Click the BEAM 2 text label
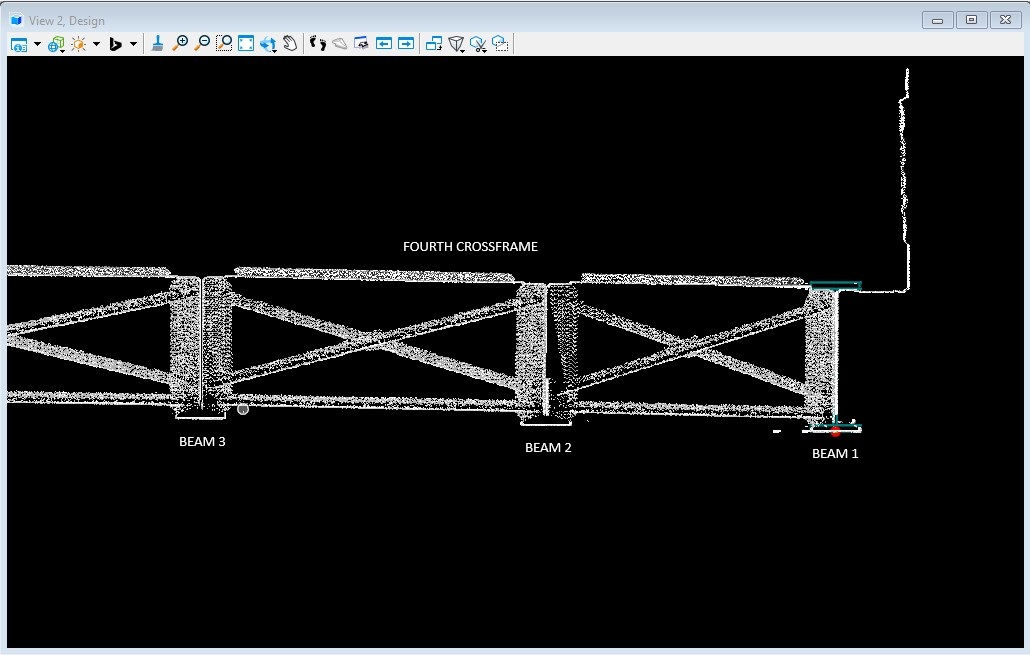The image size is (1030, 655). click(x=548, y=448)
